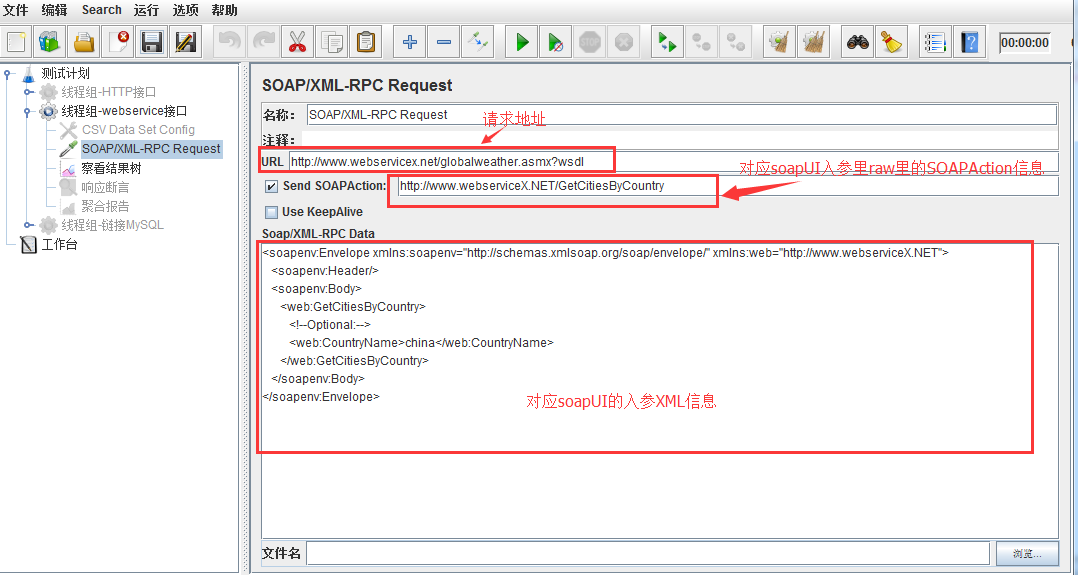
Task: Open the 运行 menu
Action: (146, 10)
